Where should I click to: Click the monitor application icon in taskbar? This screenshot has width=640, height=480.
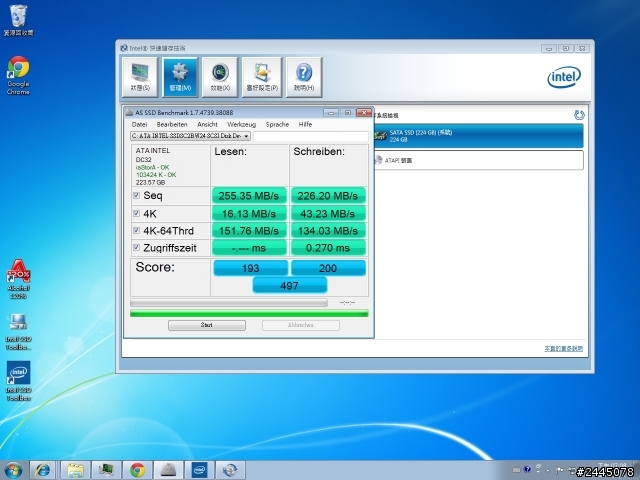tap(106, 470)
